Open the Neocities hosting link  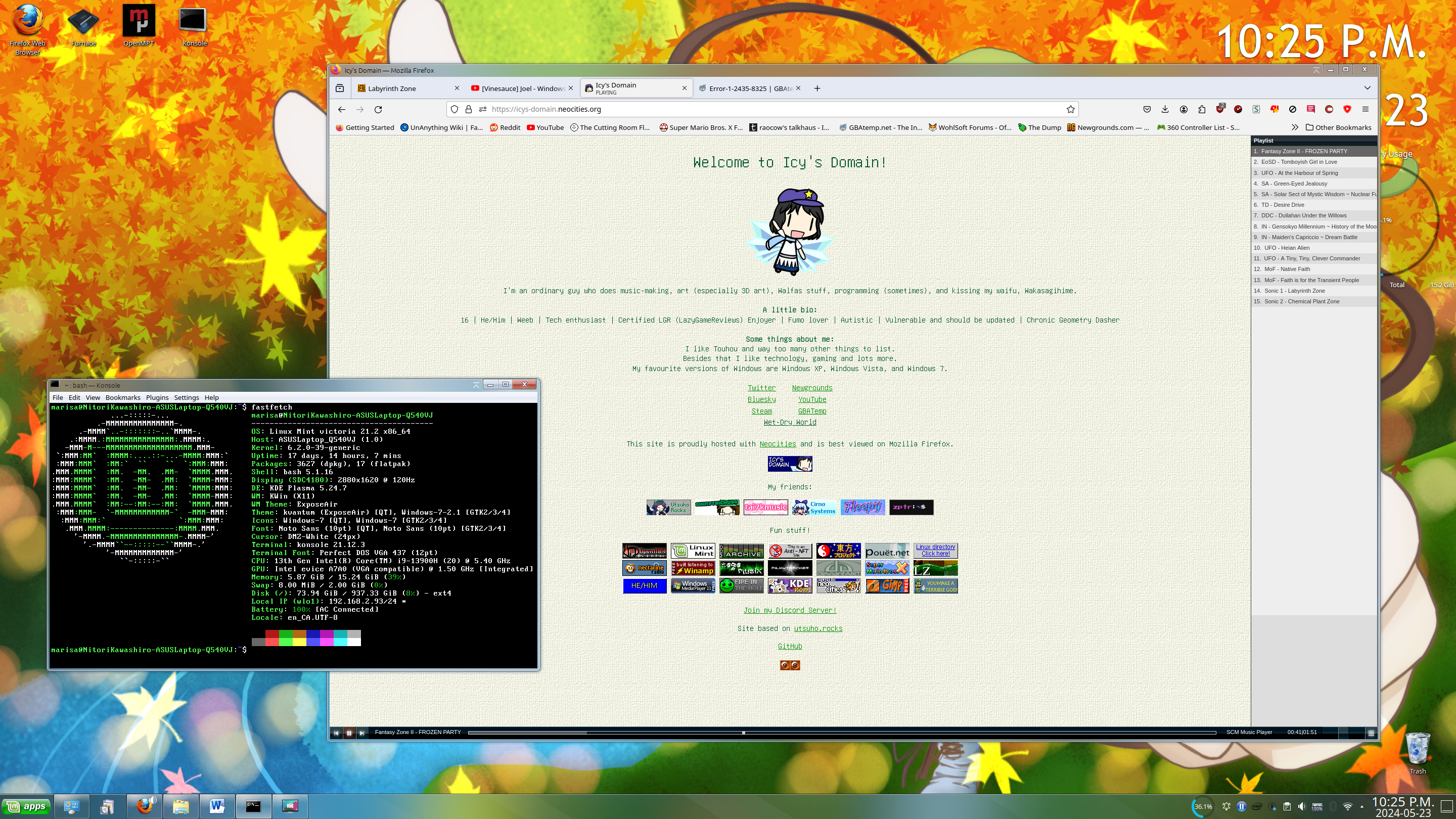[x=777, y=444]
